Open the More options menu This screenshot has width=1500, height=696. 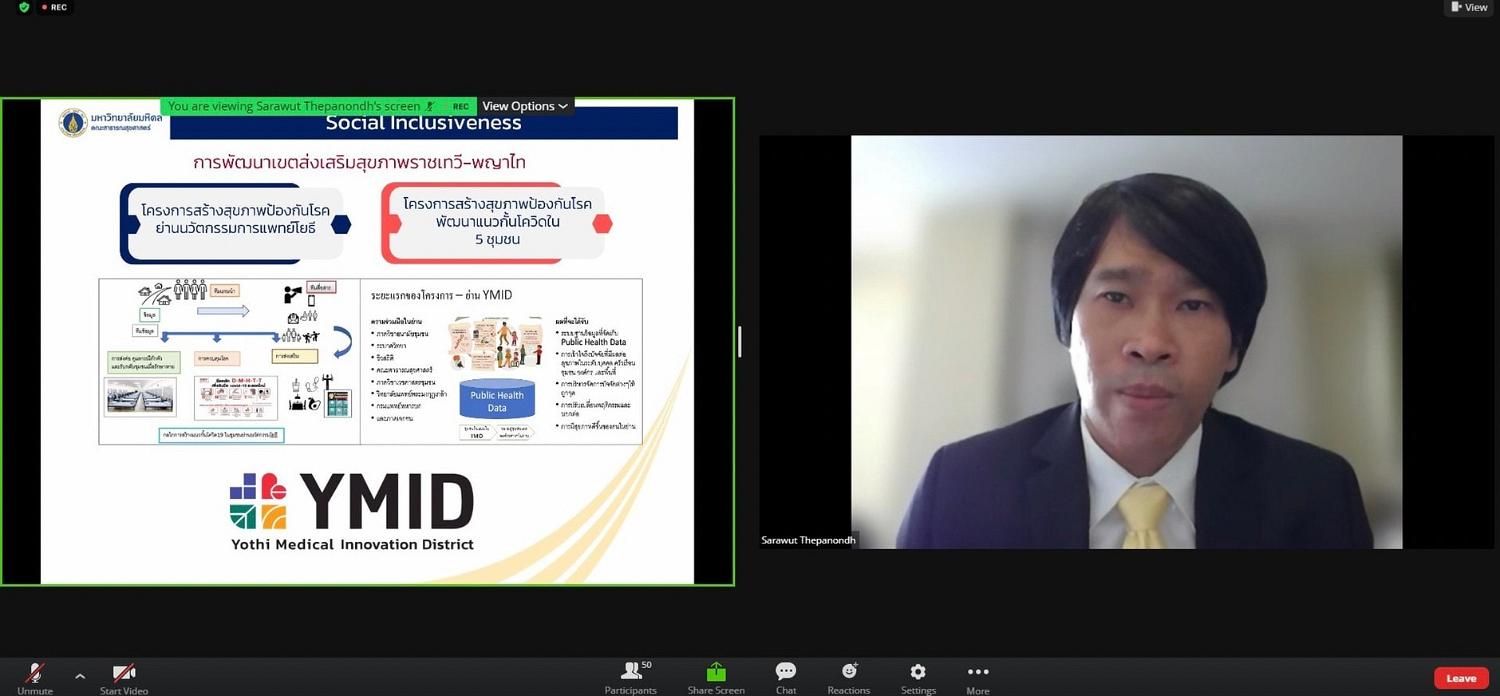978,677
